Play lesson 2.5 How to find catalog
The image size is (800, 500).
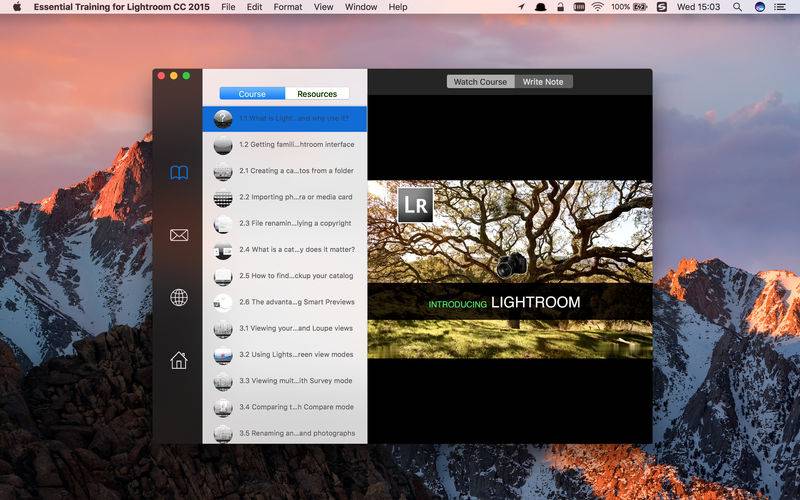(285, 276)
